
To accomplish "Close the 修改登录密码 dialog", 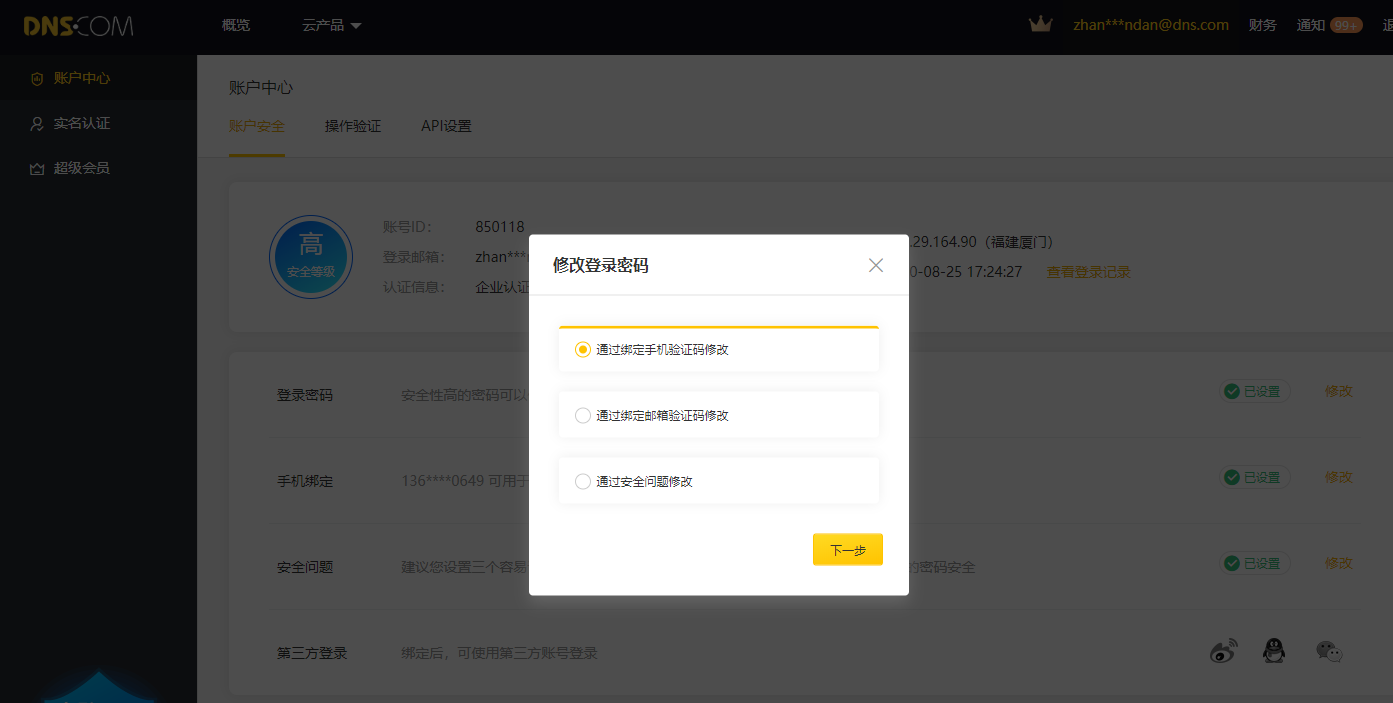I will point(876,265).
